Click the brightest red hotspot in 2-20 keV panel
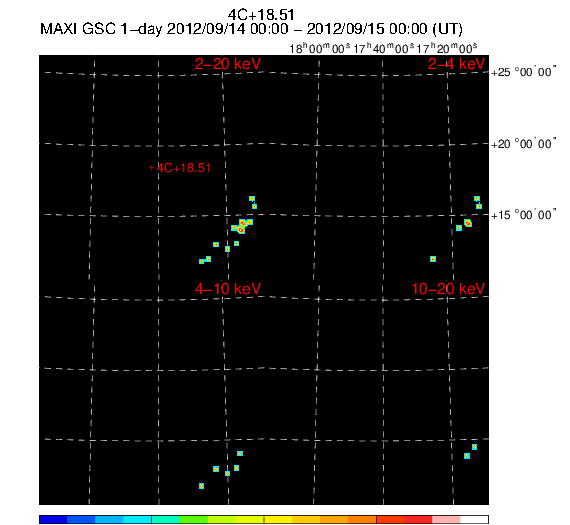 click(x=241, y=230)
